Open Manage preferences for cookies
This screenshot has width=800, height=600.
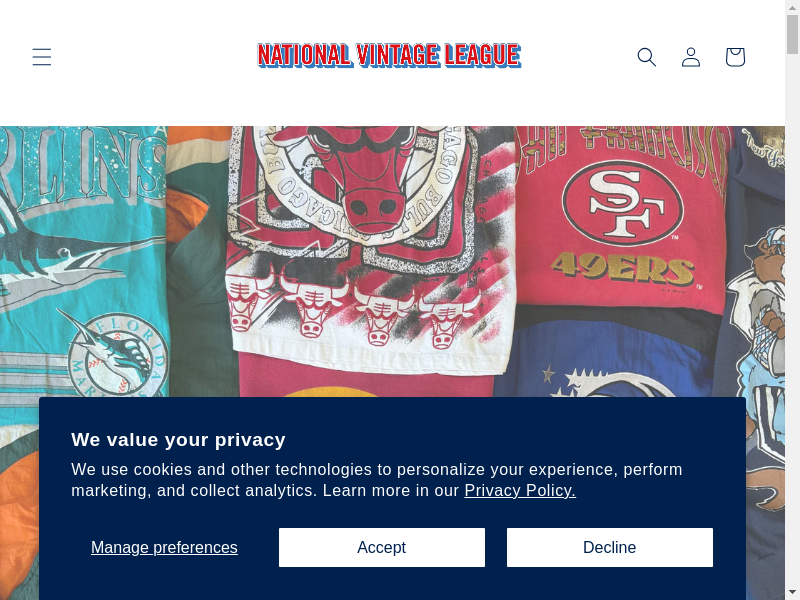(x=164, y=547)
